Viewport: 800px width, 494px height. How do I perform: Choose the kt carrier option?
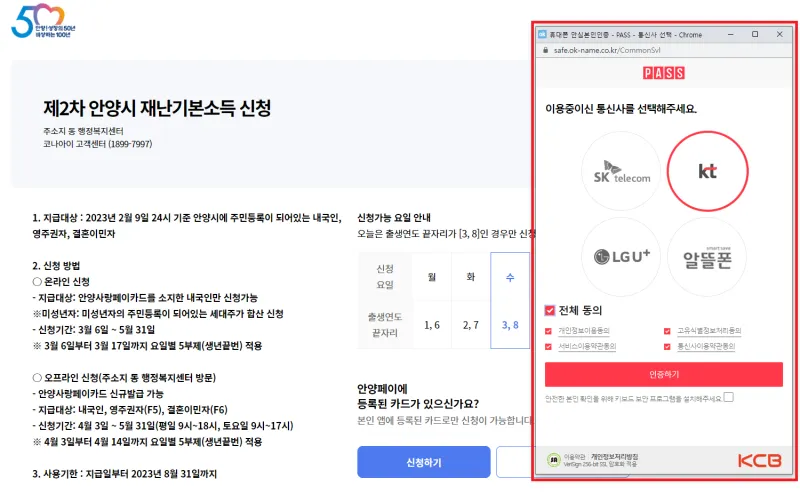(708, 171)
